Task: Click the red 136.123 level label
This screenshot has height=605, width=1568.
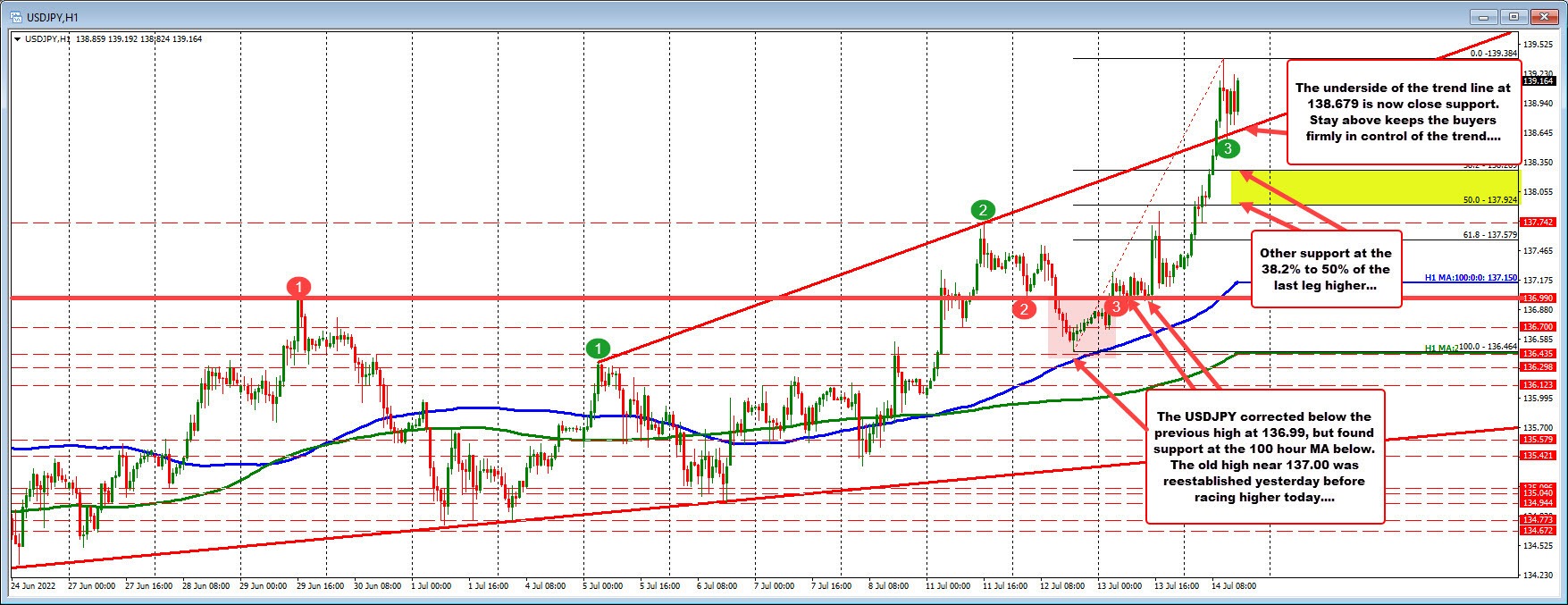Action: (1539, 385)
